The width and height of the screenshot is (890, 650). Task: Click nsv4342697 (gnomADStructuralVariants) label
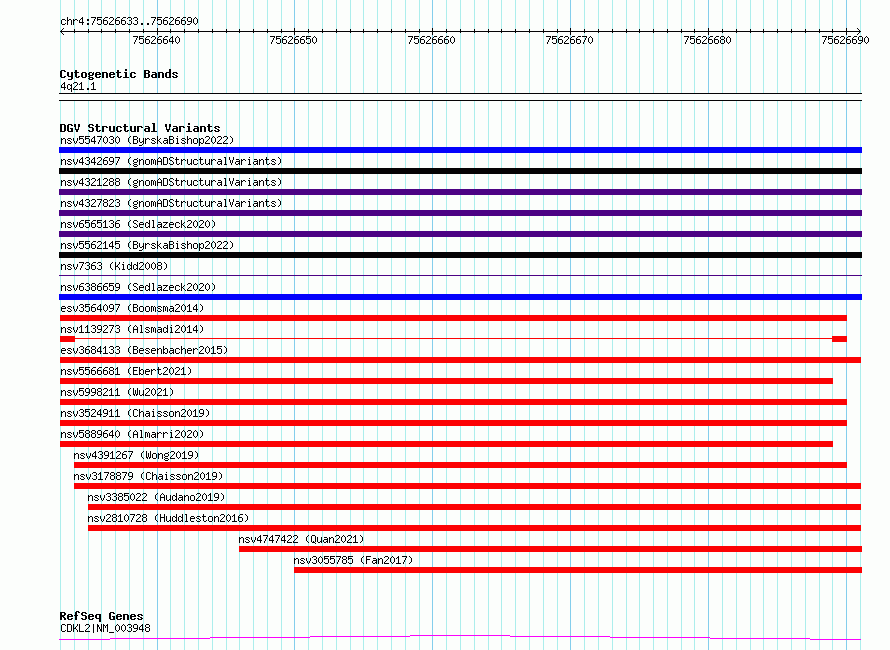point(171,161)
